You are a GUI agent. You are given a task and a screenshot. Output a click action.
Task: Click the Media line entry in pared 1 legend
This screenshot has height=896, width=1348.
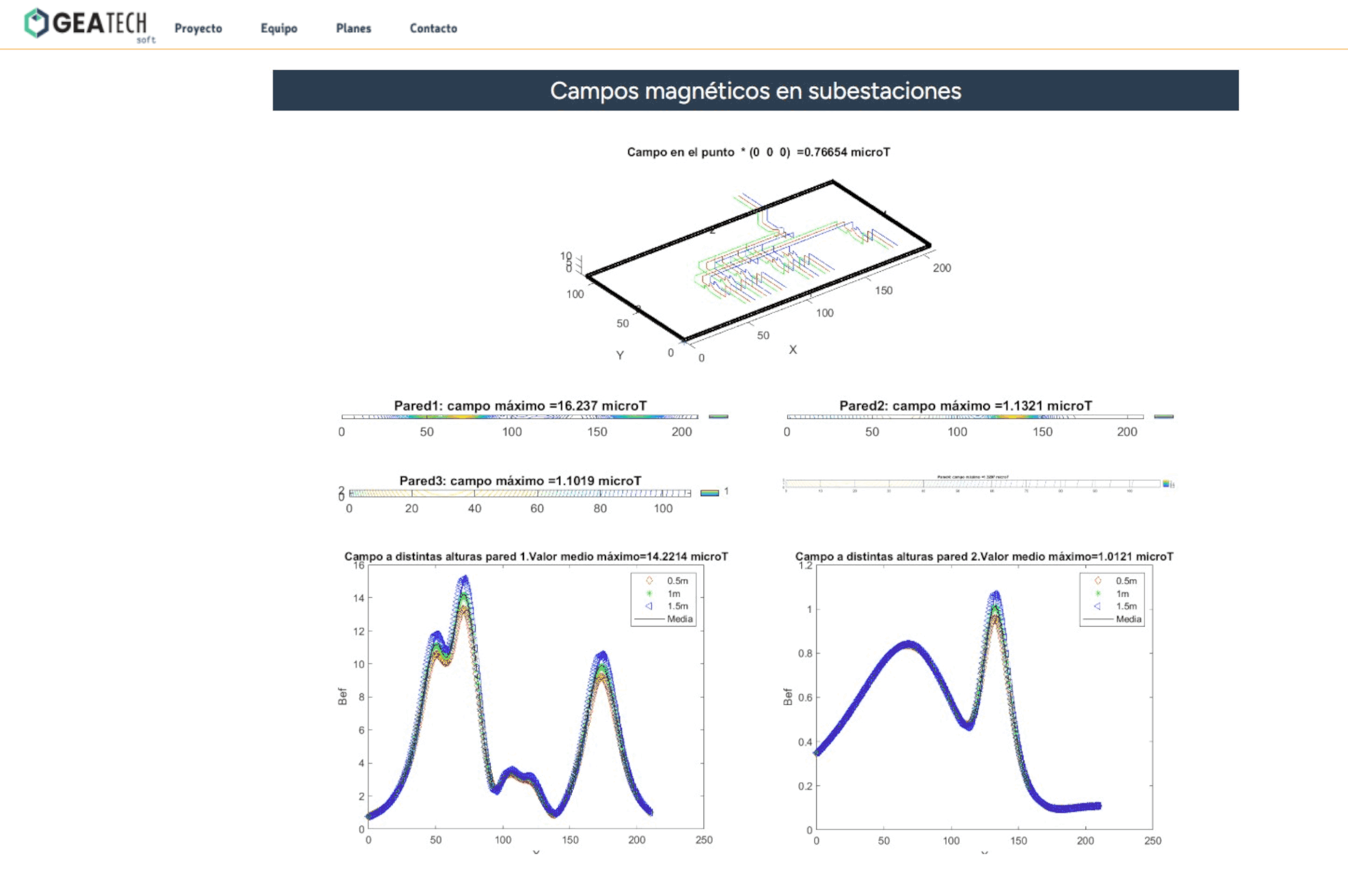650,619
